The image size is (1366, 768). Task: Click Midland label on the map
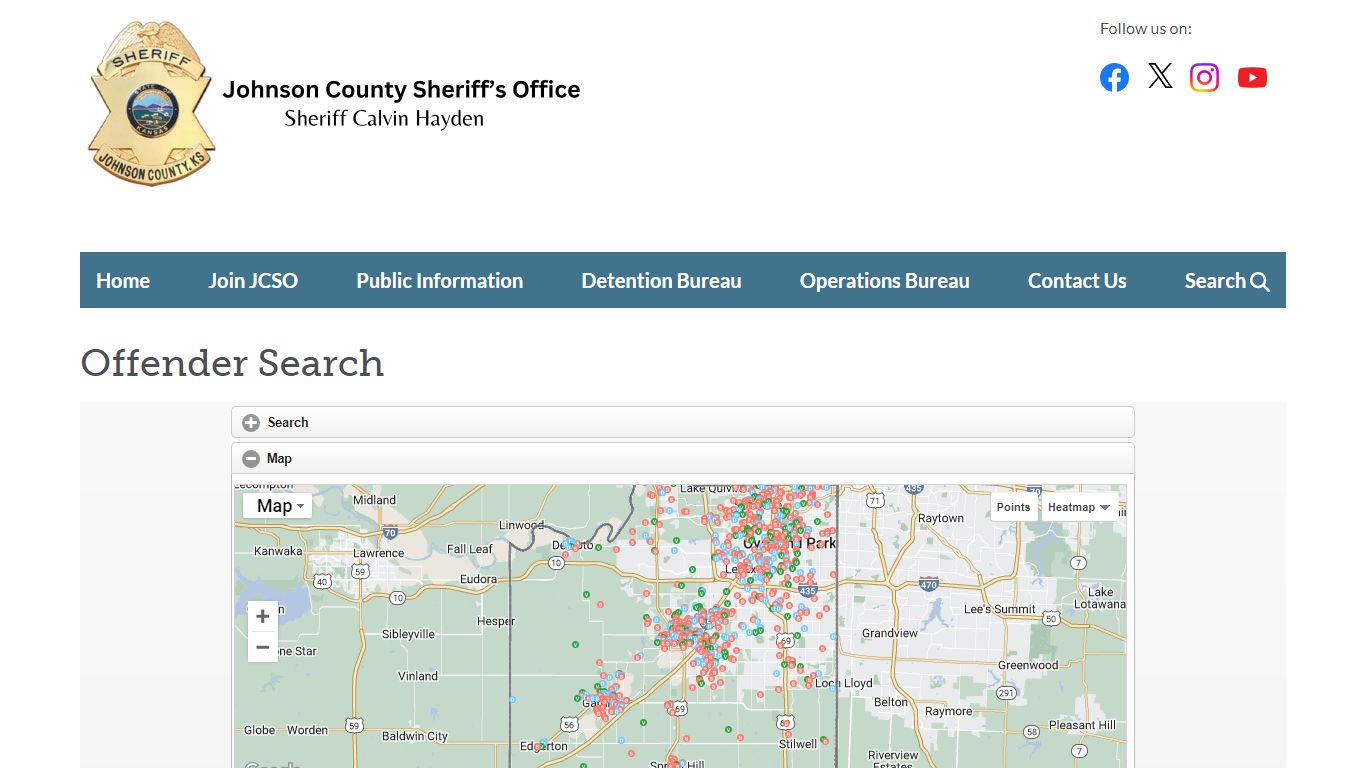(x=374, y=500)
